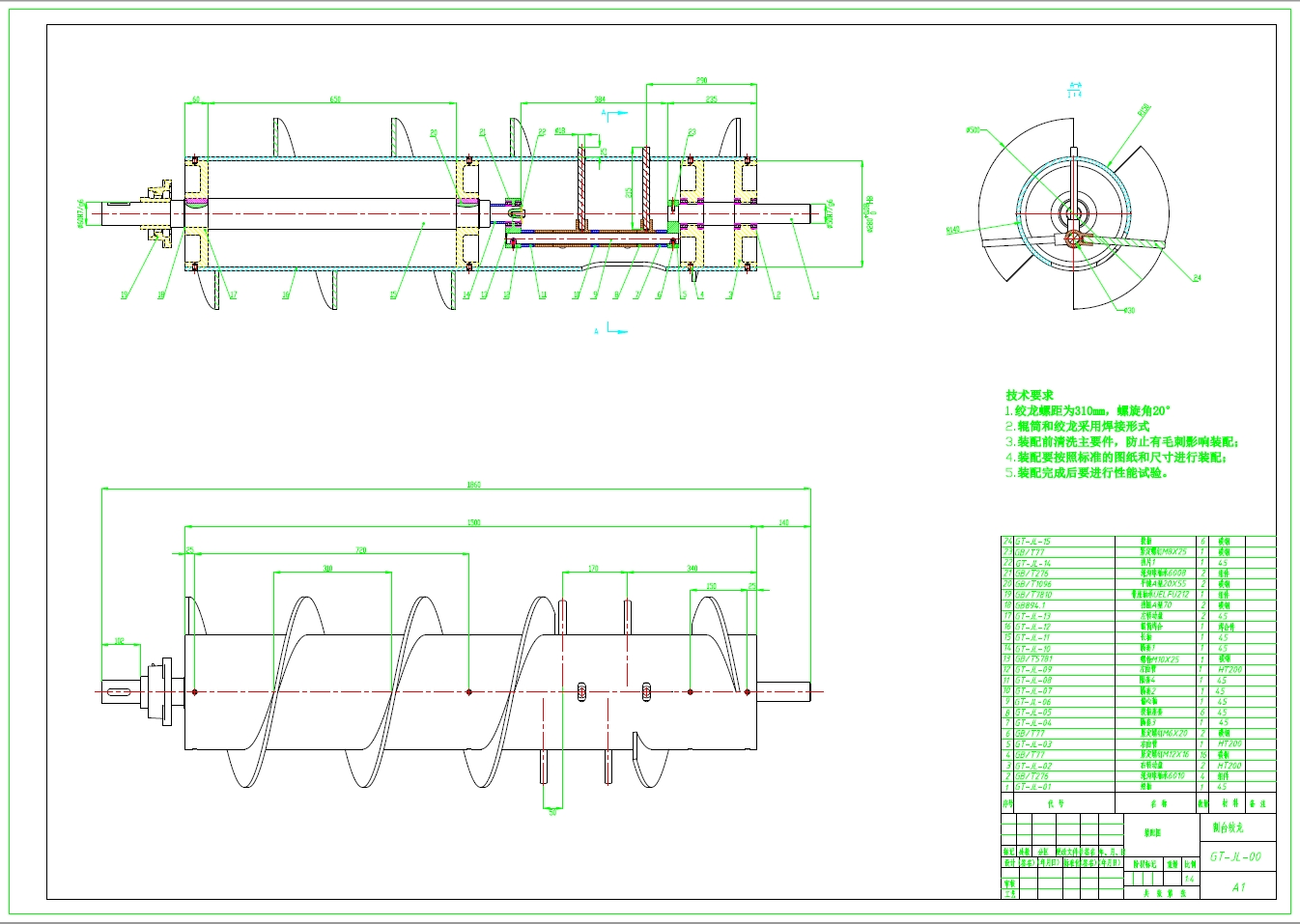This screenshot has height=924, width=1300.
Task: Select parts list code GT-JL-04
Action: pyautogui.click(x=1033, y=723)
